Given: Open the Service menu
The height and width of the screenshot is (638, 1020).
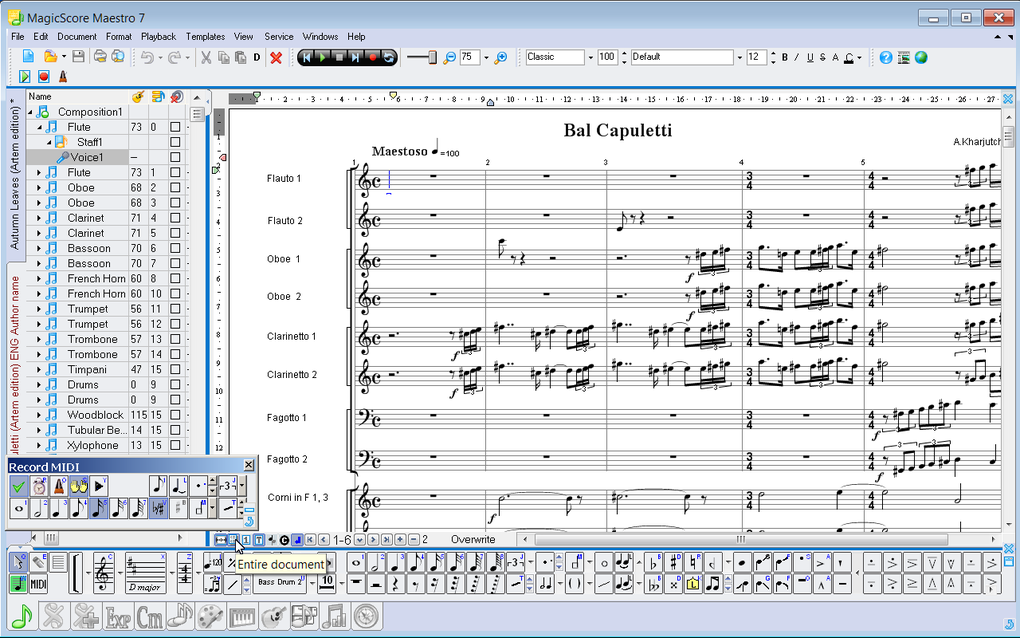Looking at the screenshot, I should pos(278,36).
